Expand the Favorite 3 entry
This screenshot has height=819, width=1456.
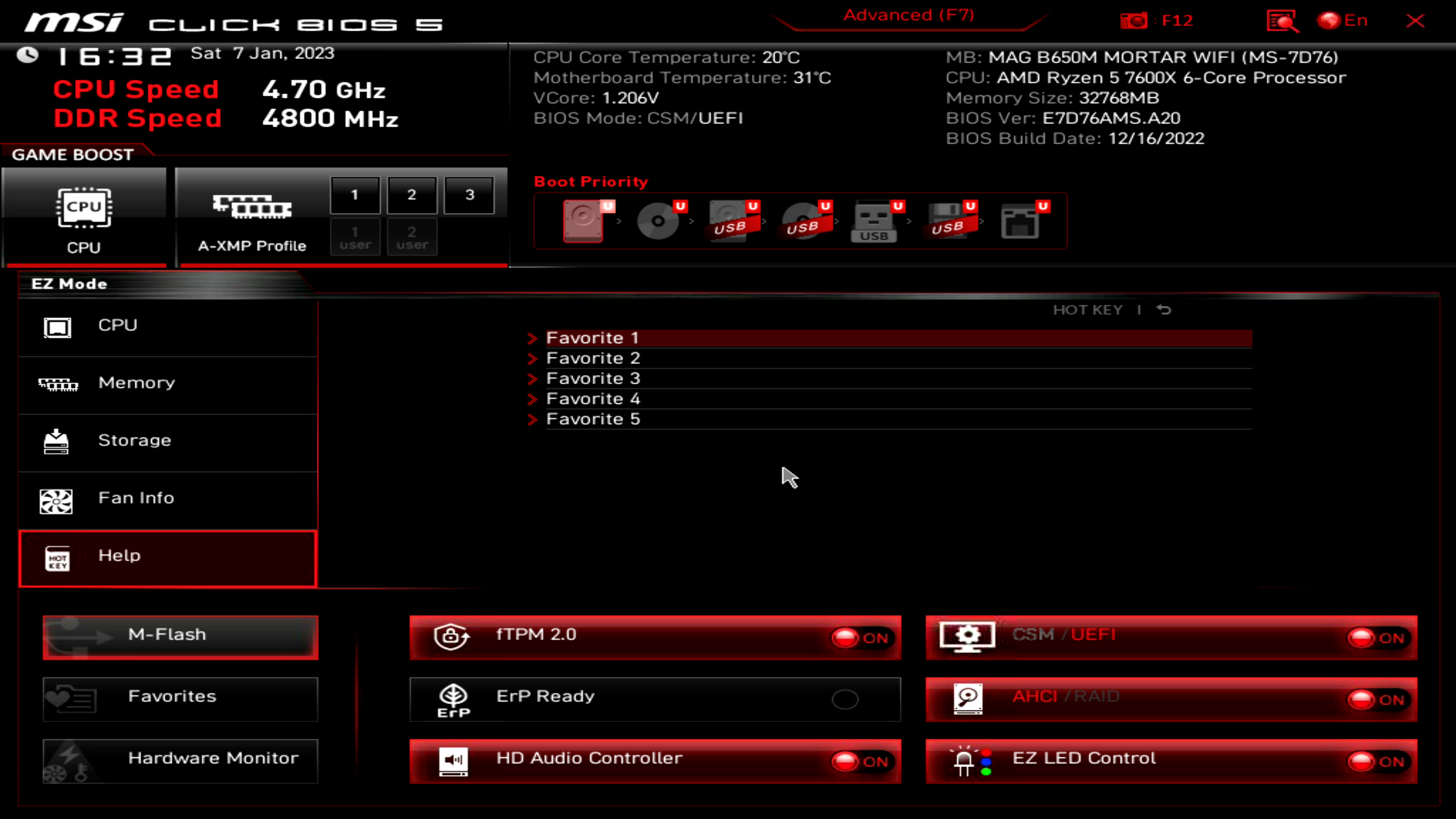pos(592,379)
